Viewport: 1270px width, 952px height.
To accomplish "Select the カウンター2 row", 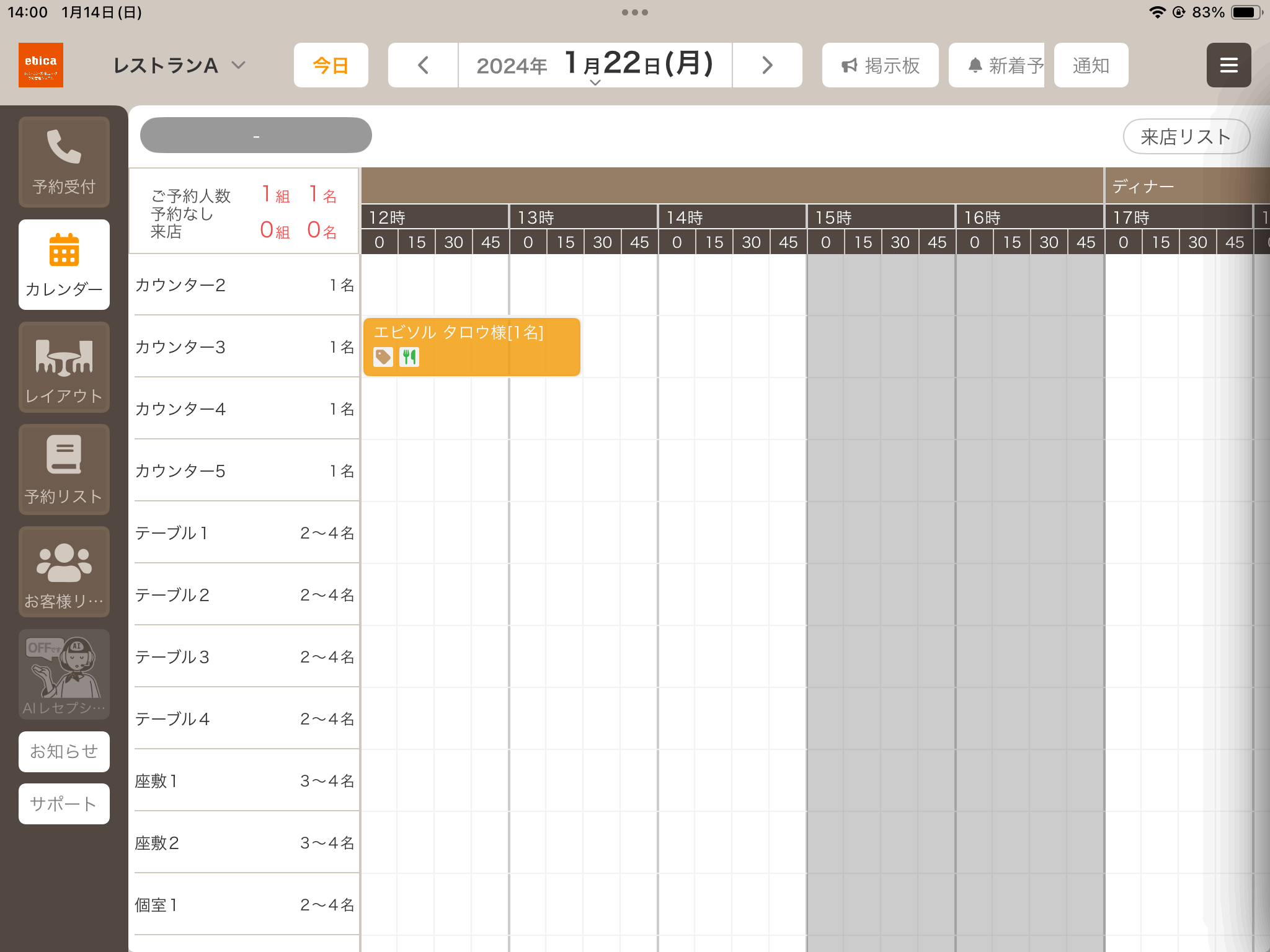I will 244,285.
